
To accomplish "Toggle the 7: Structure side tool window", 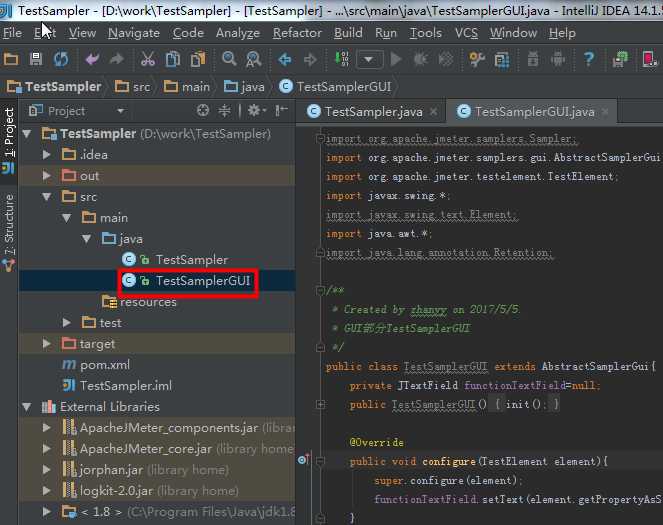I will click(x=8, y=232).
